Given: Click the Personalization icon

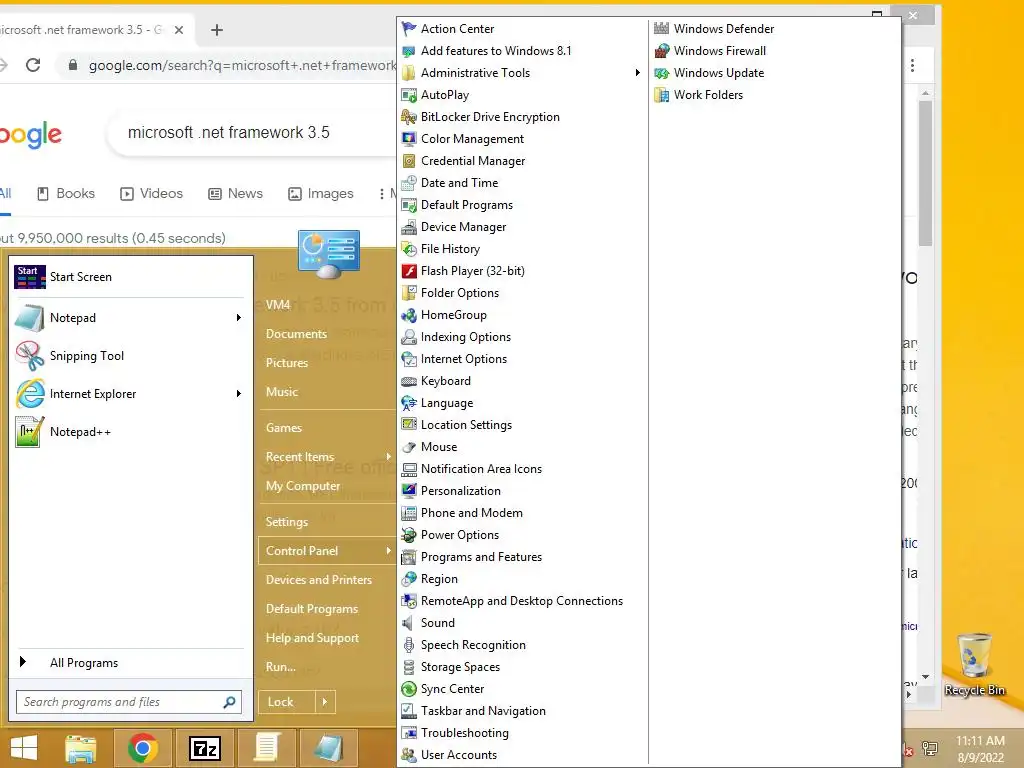Looking at the screenshot, I should pyautogui.click(x=409, y=490).
